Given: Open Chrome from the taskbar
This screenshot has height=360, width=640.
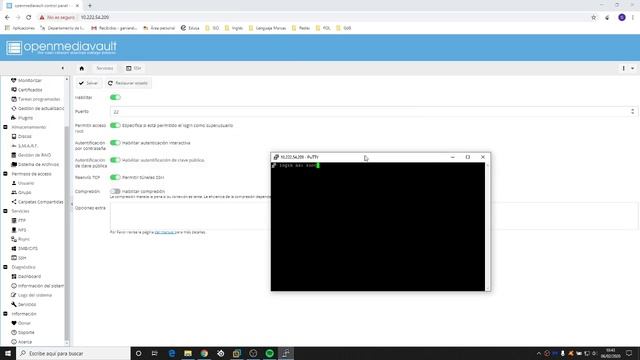Looking at the screenshot, I should [204, 353].
